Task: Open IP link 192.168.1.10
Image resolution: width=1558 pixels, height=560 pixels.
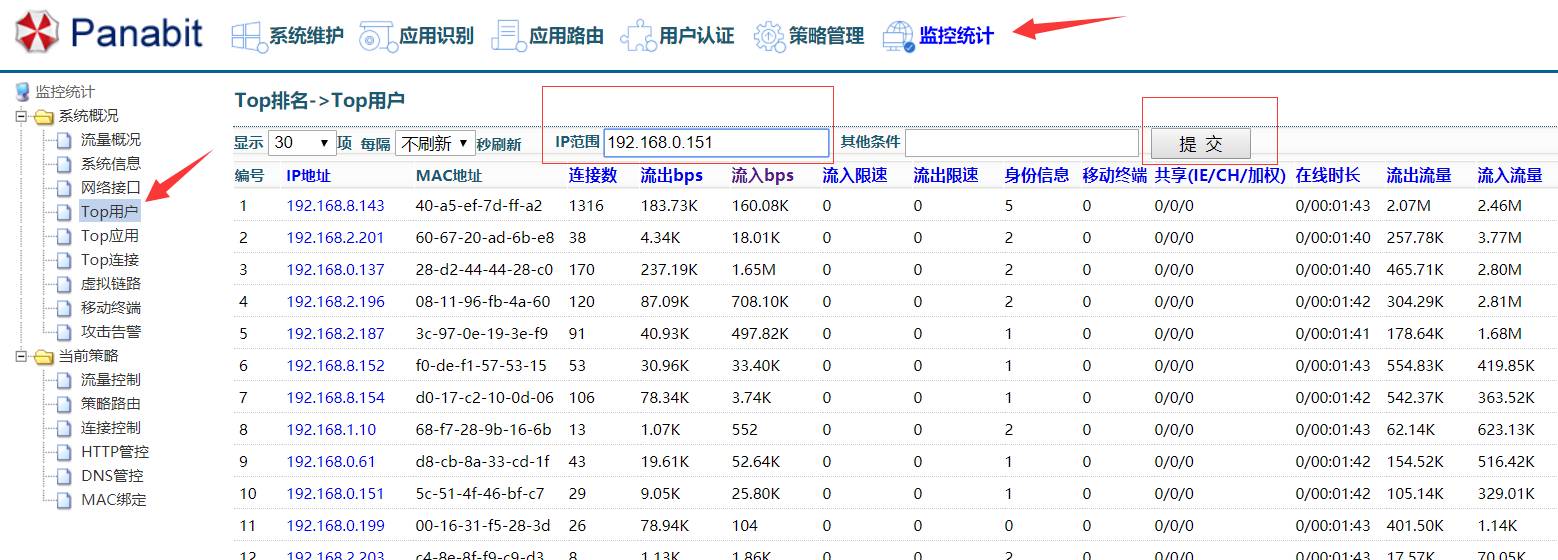Action: tap(331, 430)
